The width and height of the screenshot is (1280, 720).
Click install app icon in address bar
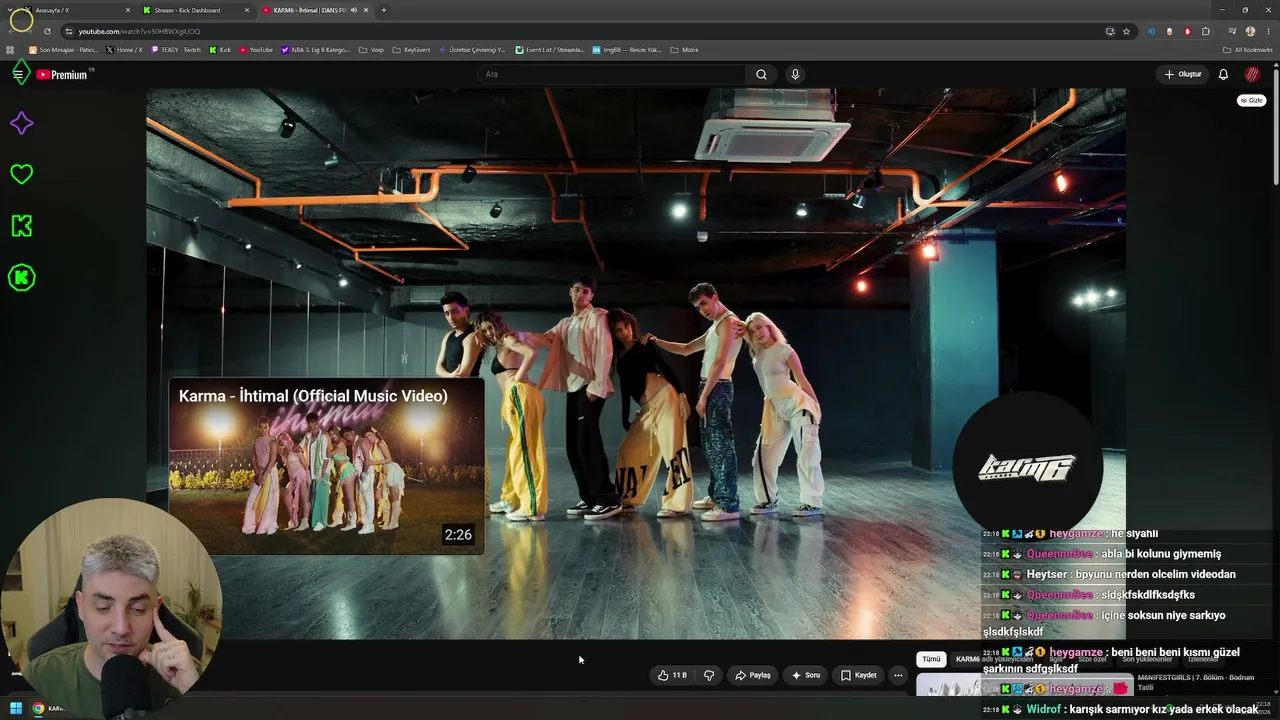click(1110, 31)
